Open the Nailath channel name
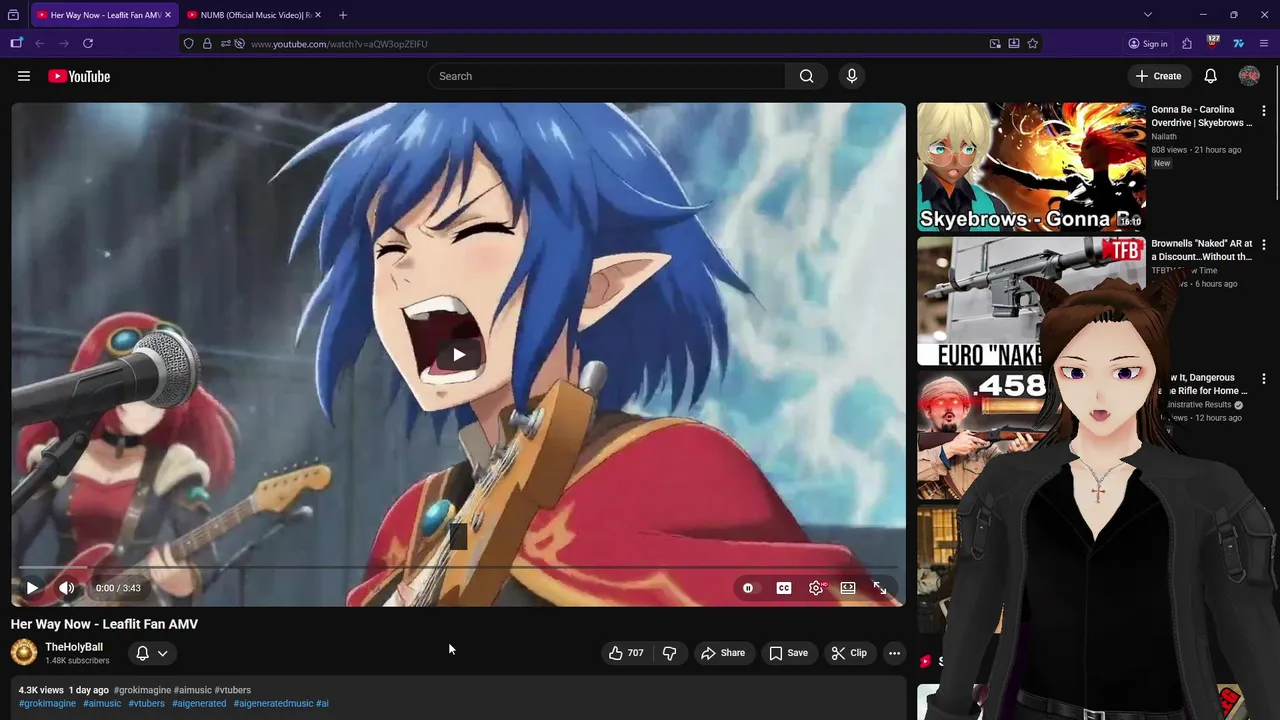 pyautogui.click(x=1164, y=137)
